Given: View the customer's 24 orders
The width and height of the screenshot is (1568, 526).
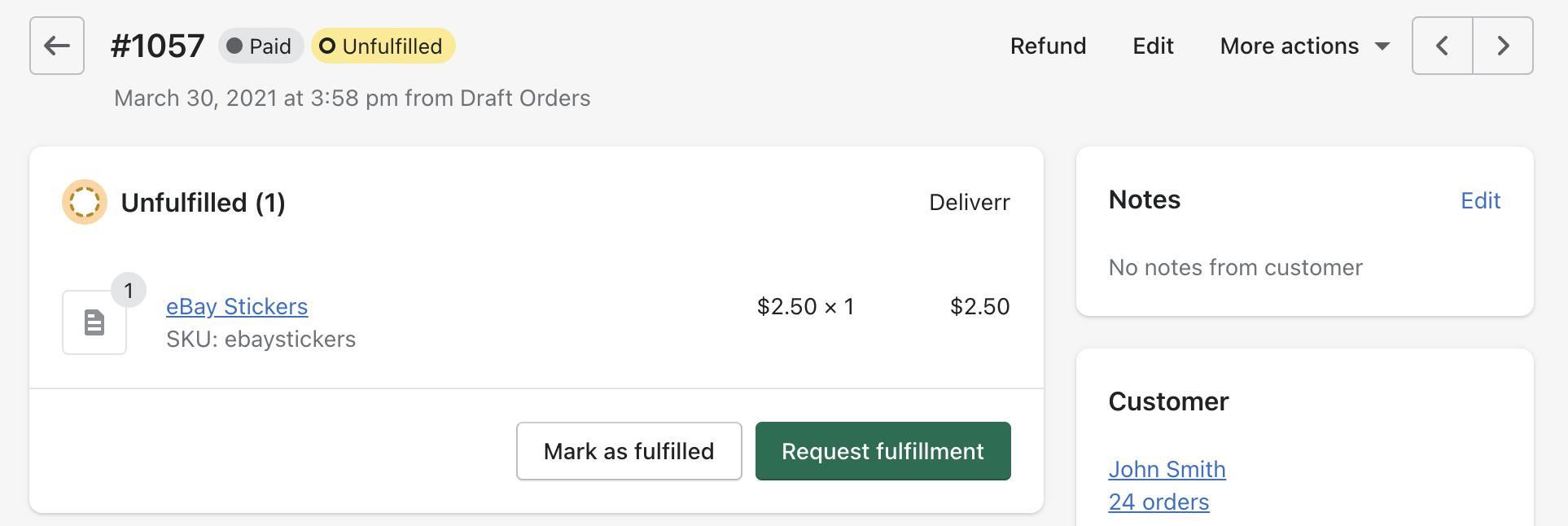Looking at the screenshot, I should click(x=1158, y=502).
